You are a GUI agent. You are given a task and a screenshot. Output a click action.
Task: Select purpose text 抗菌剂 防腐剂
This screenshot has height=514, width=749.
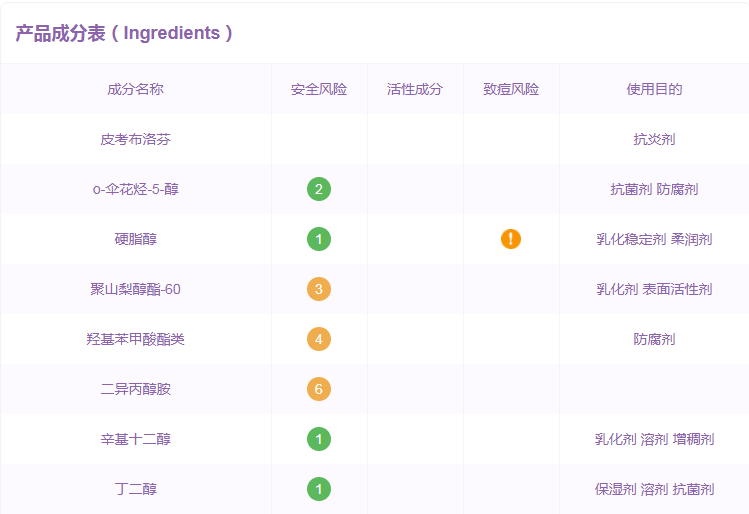(654, 189)
